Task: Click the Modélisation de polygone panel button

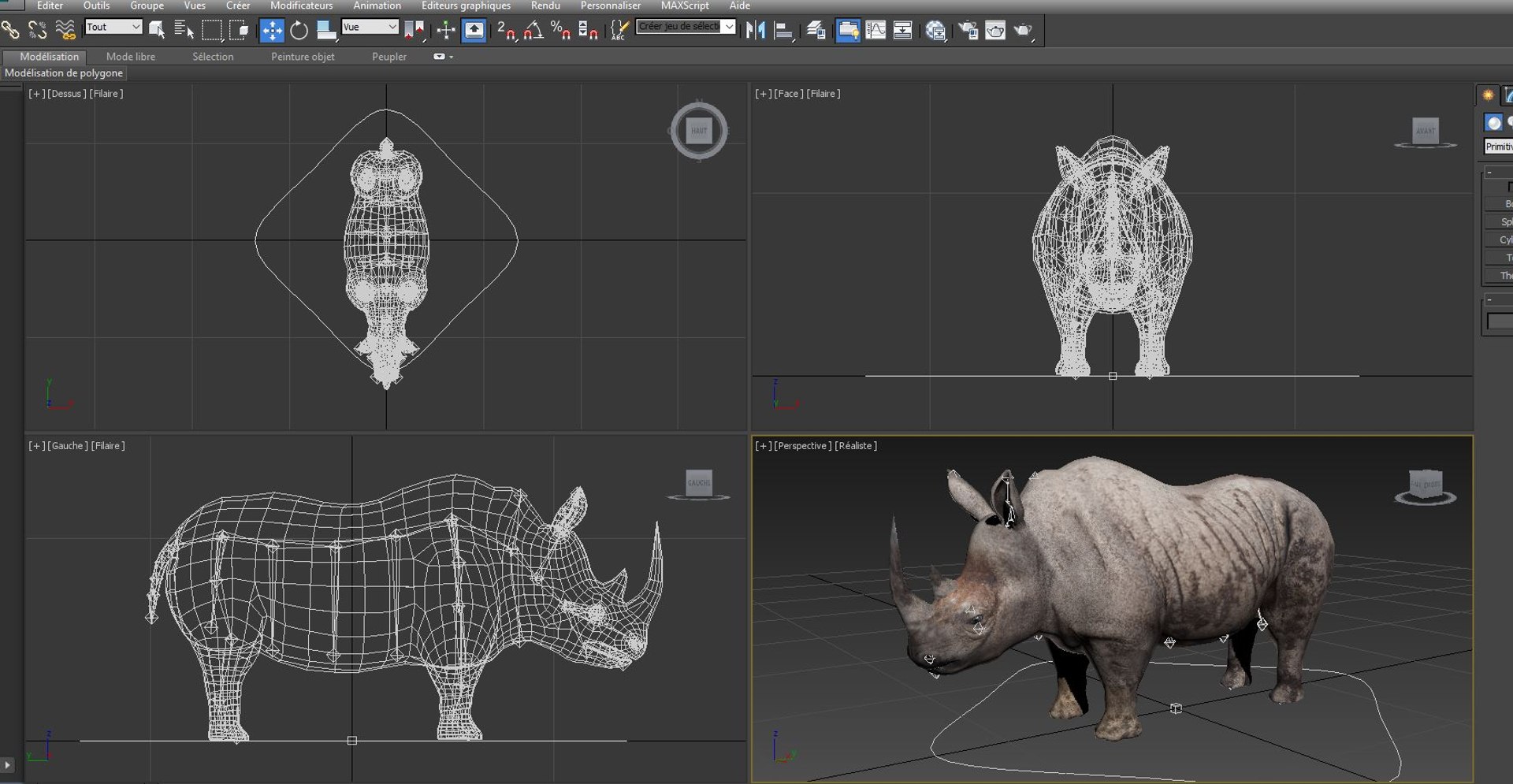Action: click(64, 72)
